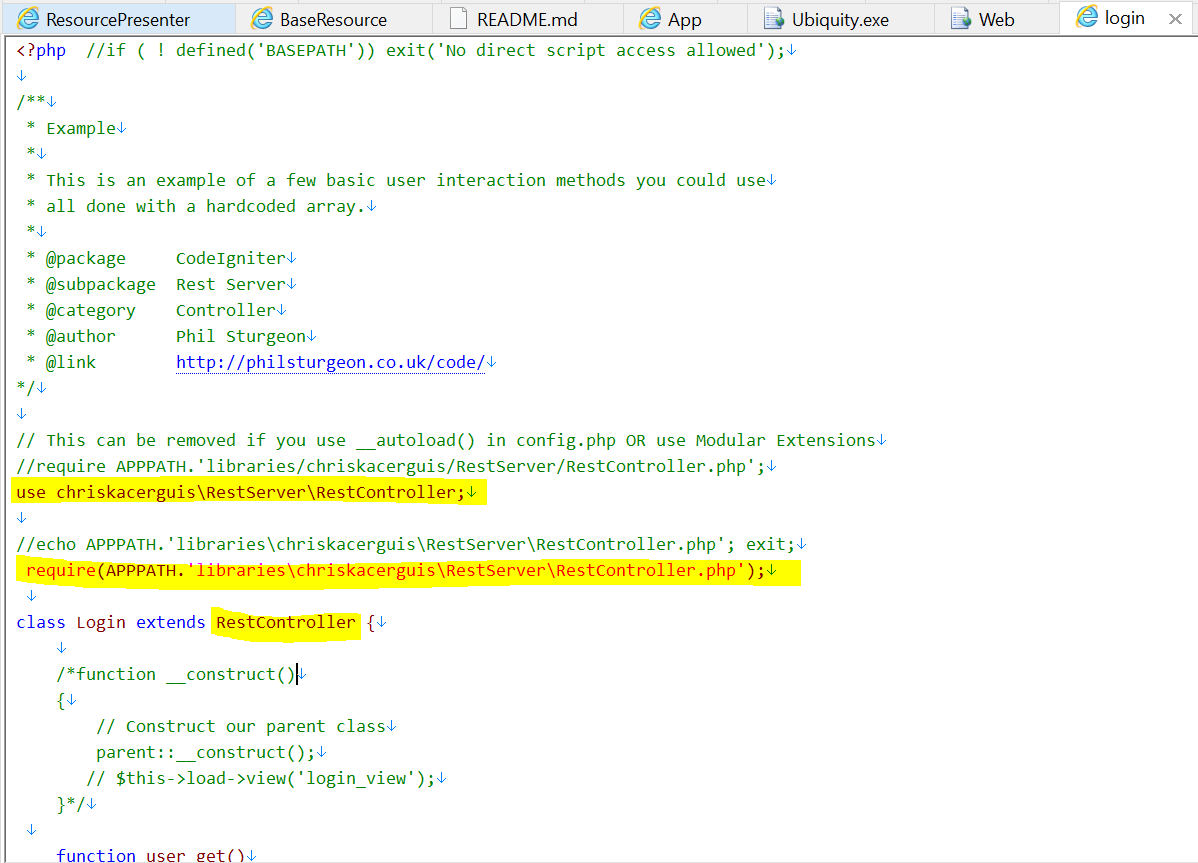Switch to the Web tab

coord(995,18)
